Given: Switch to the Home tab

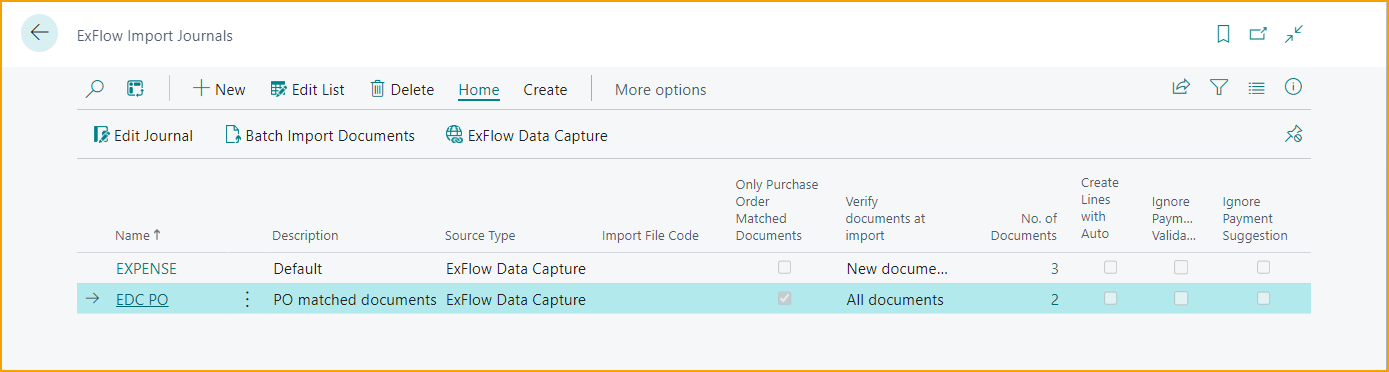Looking at the screenshot, I should click(x=479, y=89).
